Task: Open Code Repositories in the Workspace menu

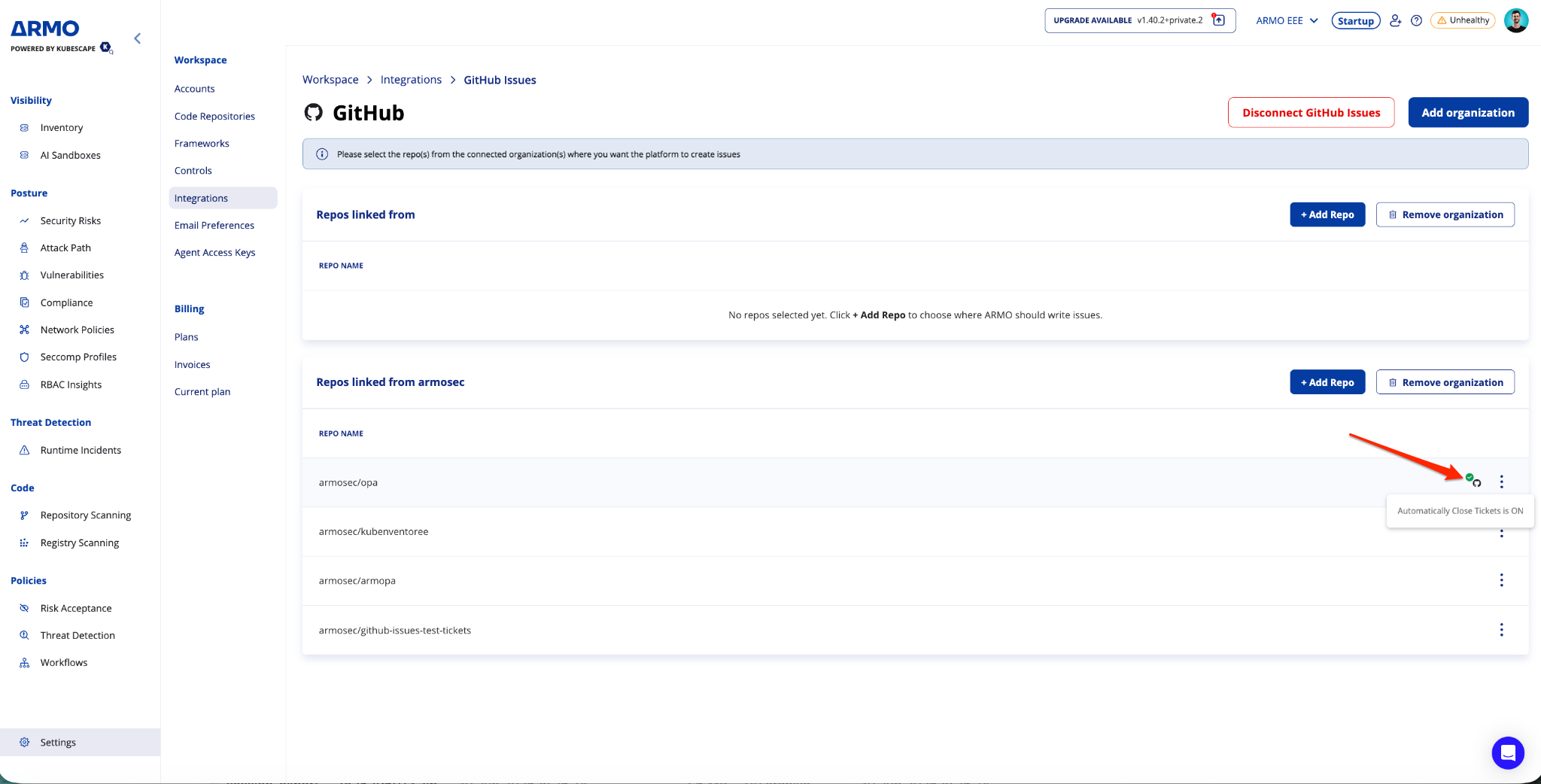Action: pos(214,116)
